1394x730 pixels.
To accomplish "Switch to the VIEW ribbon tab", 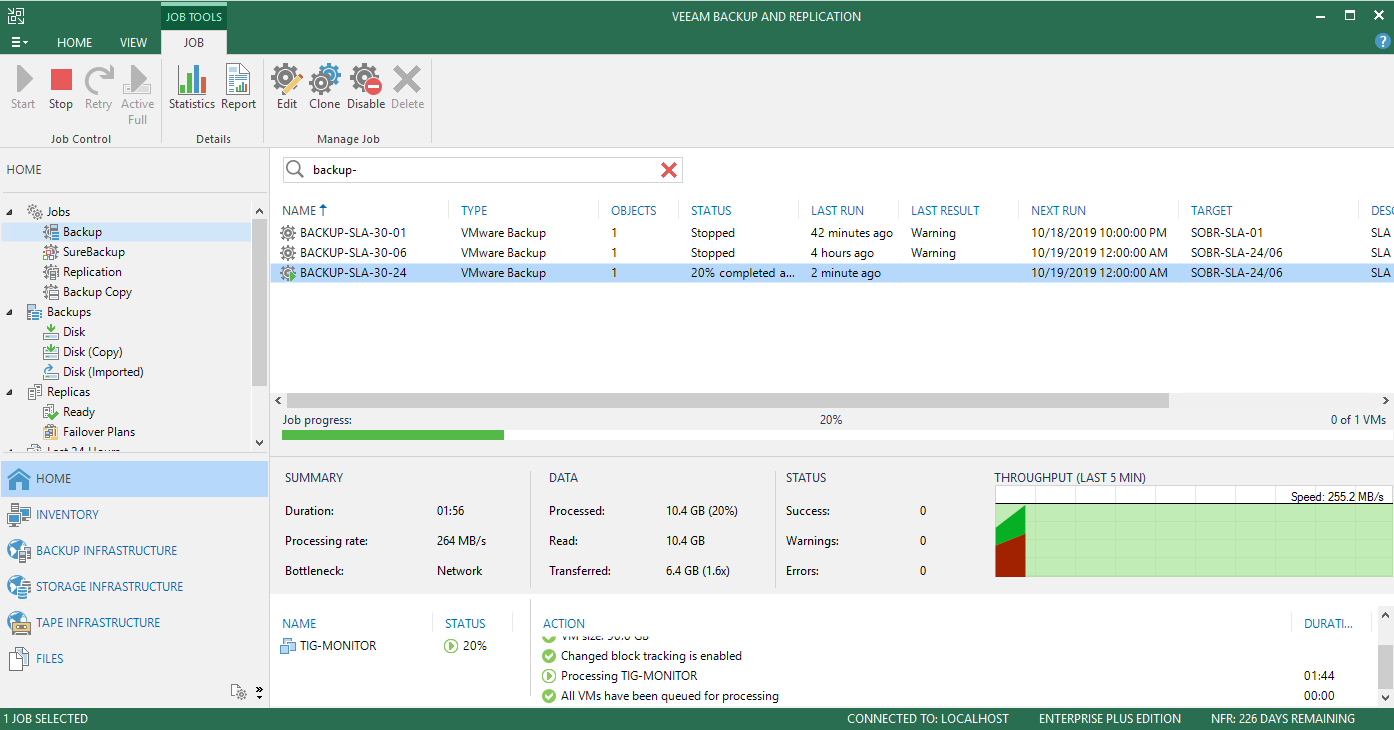I will tap(133, 43).
